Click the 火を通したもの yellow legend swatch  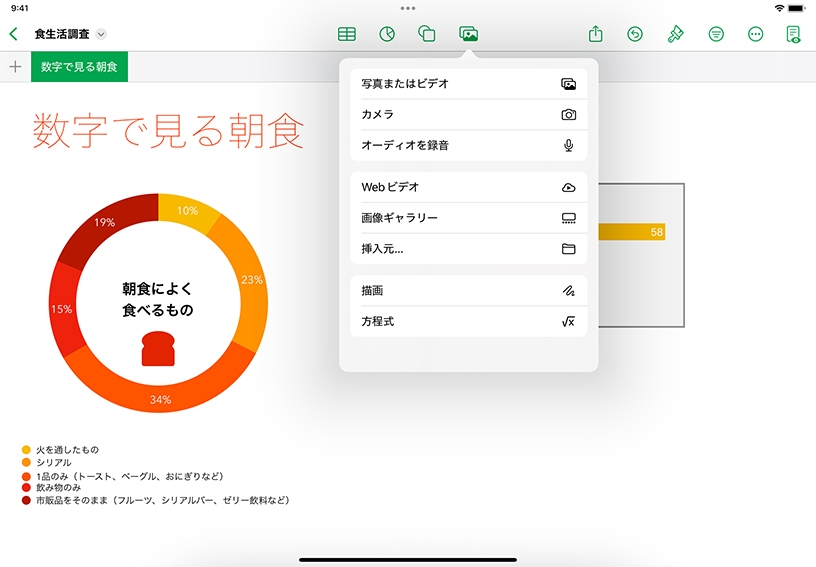coord(26,451)
